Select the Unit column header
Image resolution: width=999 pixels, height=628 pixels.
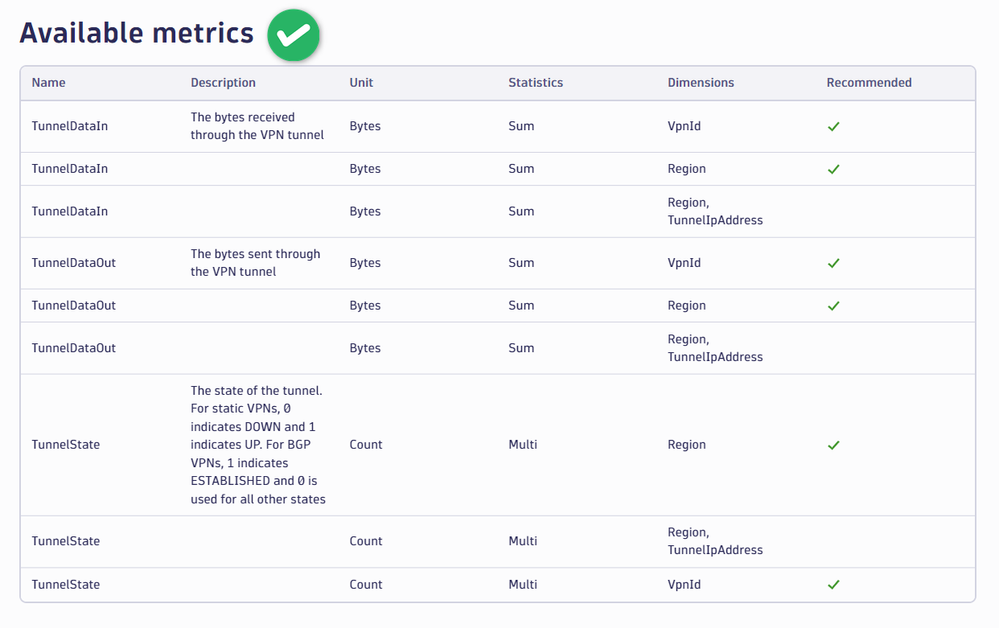click(361, 83)
